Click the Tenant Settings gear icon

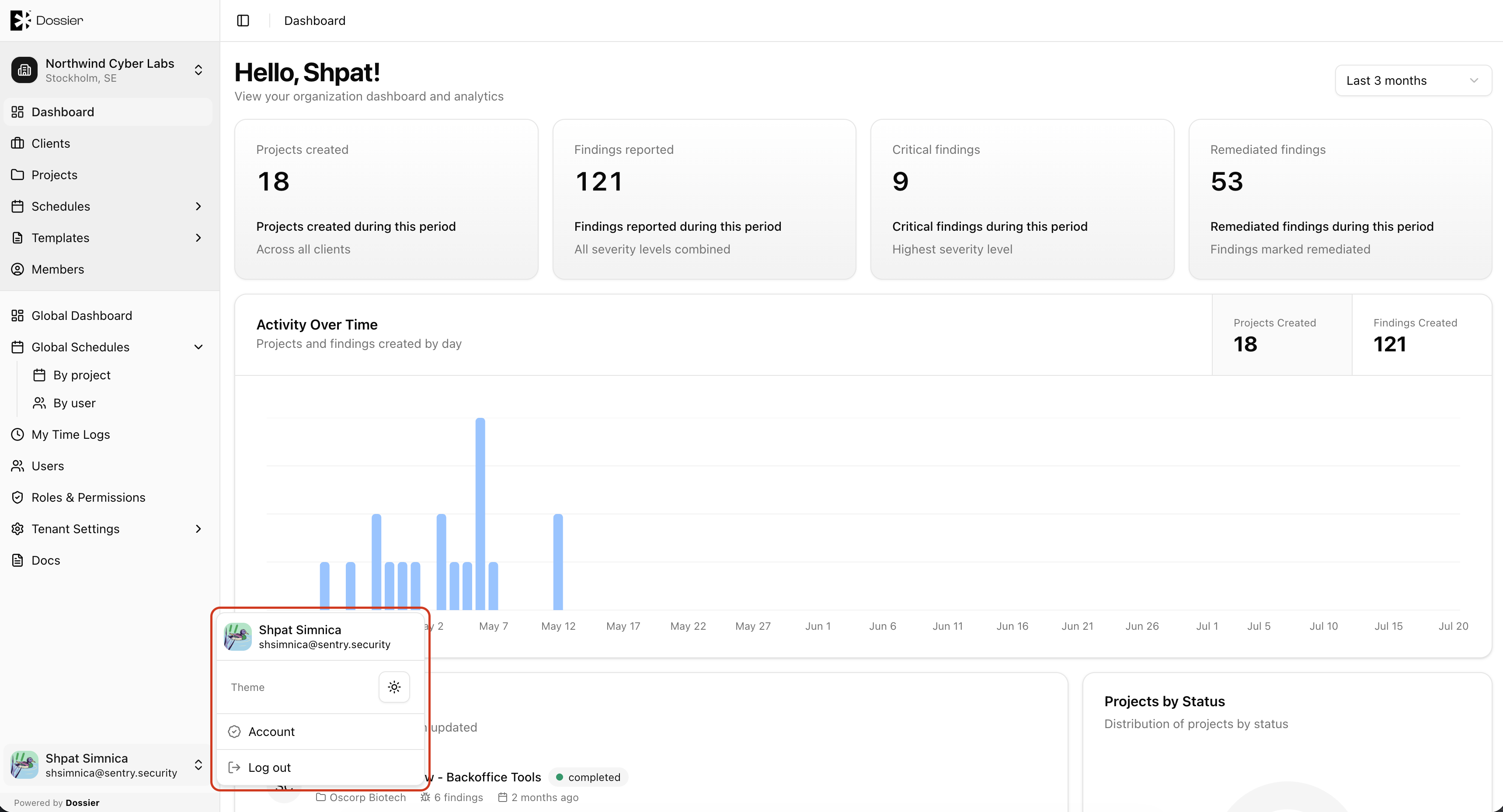point(17,529)
